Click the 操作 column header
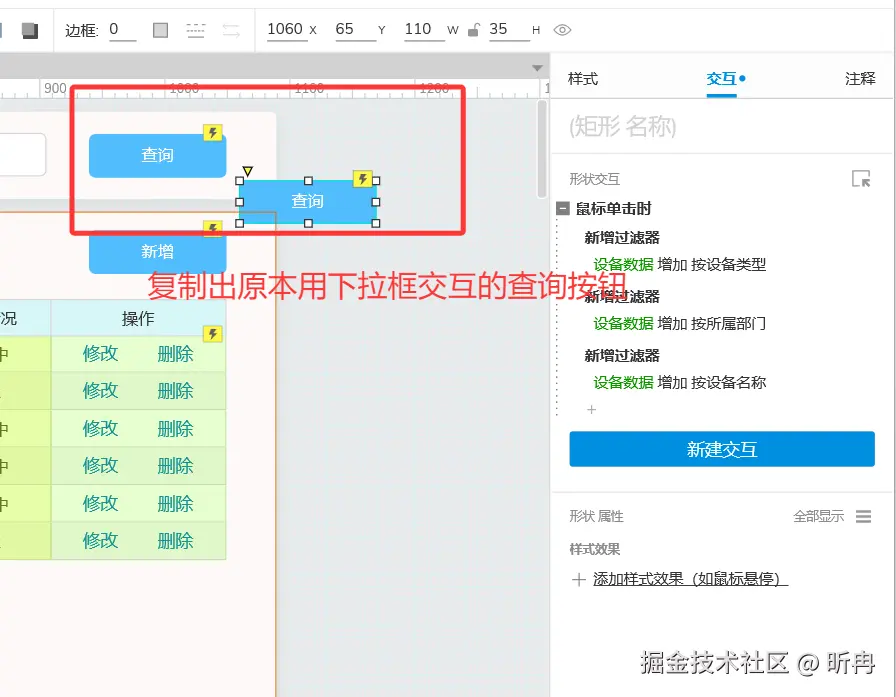This screenshot has height=697, width=896. pyautogui.click(x=138, y=318)
